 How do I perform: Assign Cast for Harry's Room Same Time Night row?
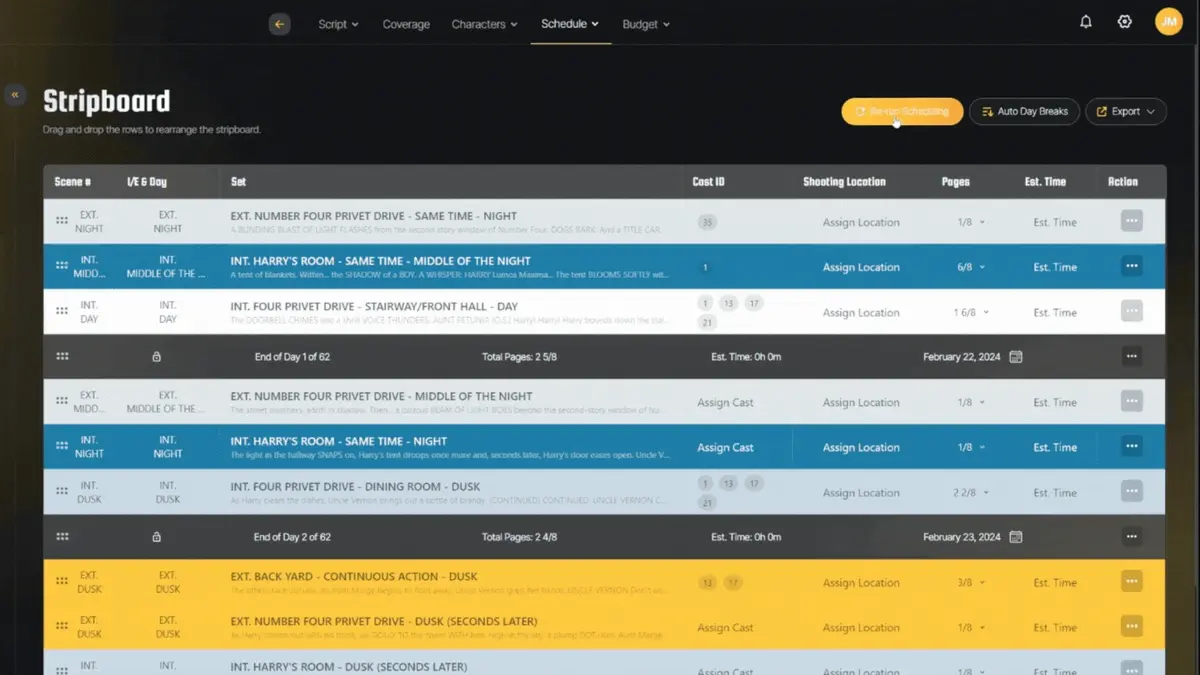(x=725, y=447)
